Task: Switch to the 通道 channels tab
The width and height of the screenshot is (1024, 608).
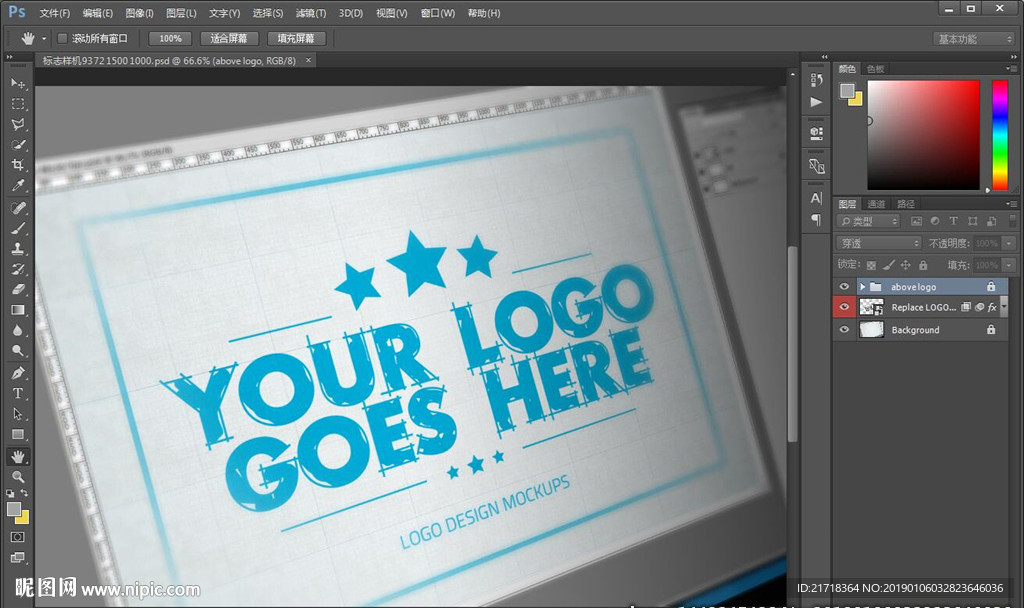Action: (876, 204)
